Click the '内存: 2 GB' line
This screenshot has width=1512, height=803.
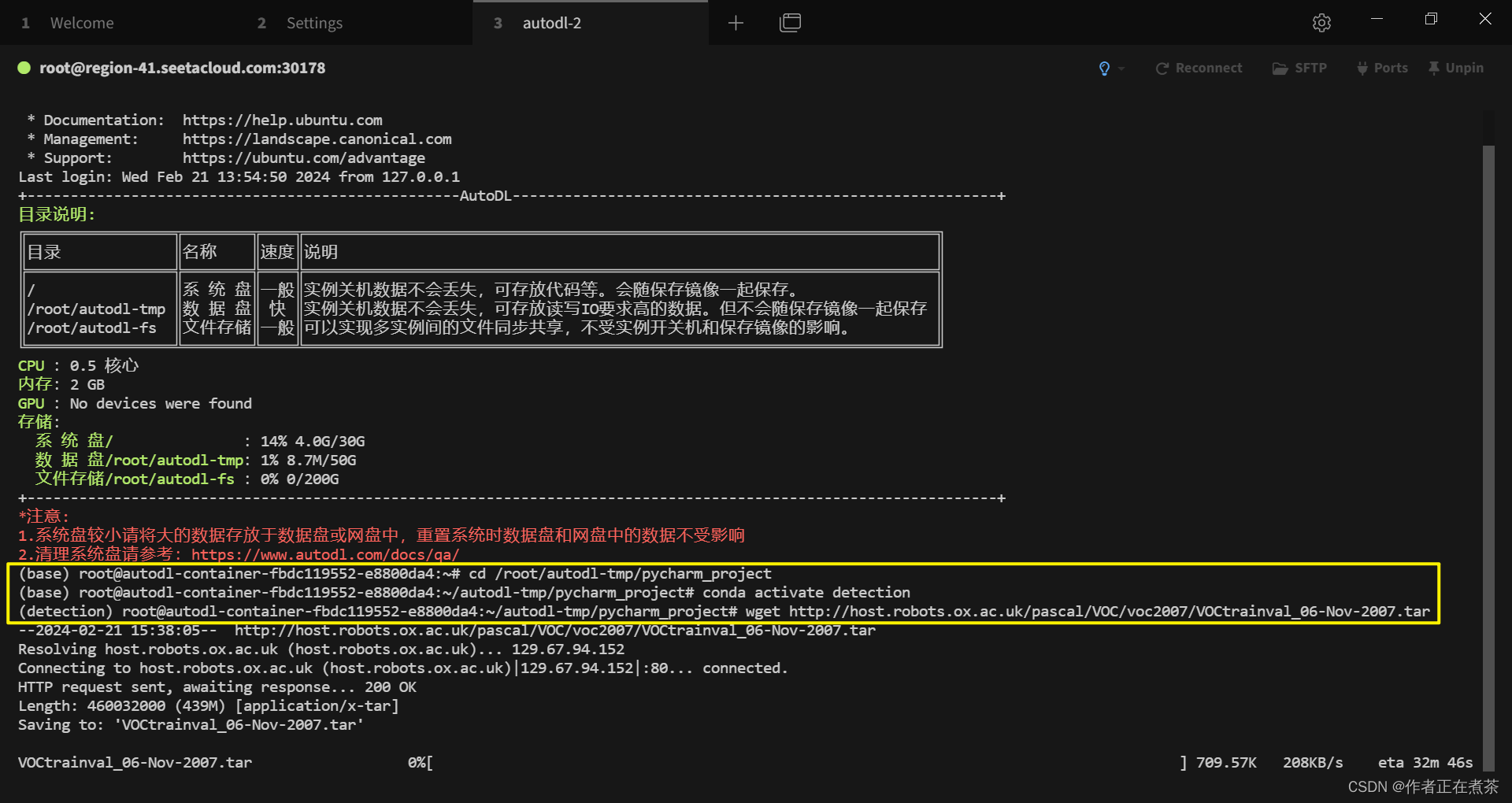coord(61,384)
